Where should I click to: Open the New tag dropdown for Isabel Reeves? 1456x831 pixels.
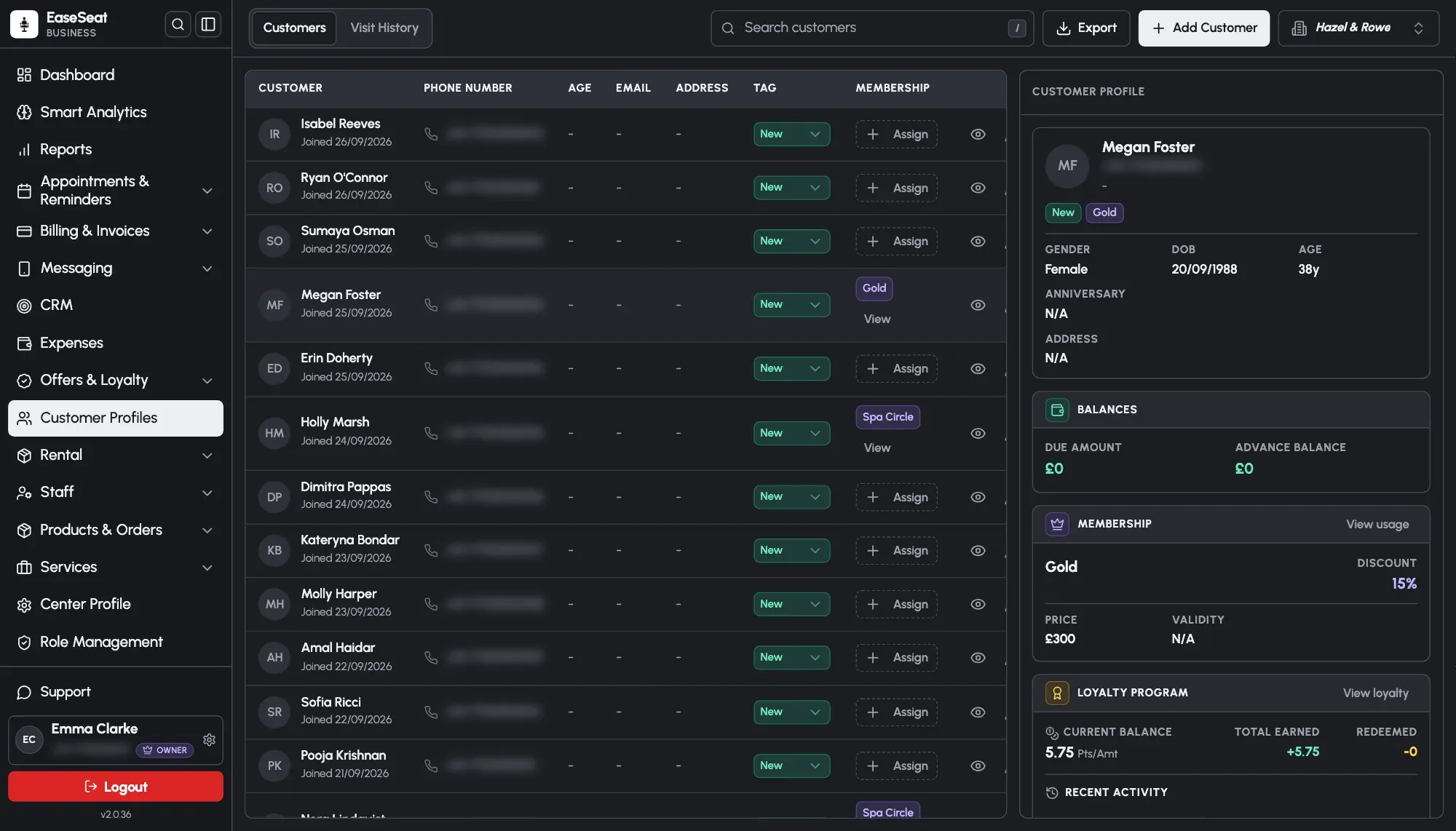pos(791,134)
